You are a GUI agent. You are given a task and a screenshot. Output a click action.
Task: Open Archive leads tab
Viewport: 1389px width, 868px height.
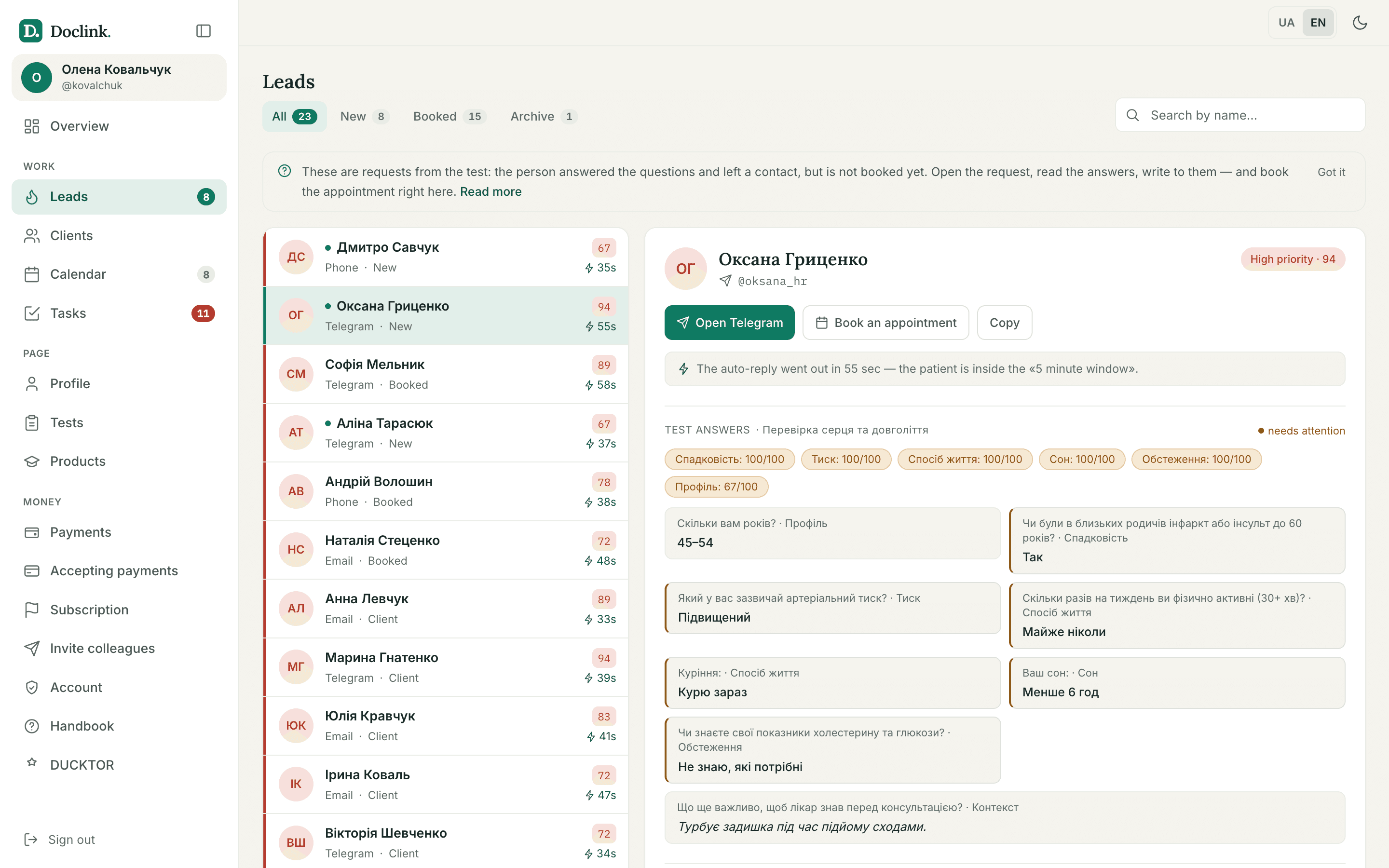(x=543, y=117)
